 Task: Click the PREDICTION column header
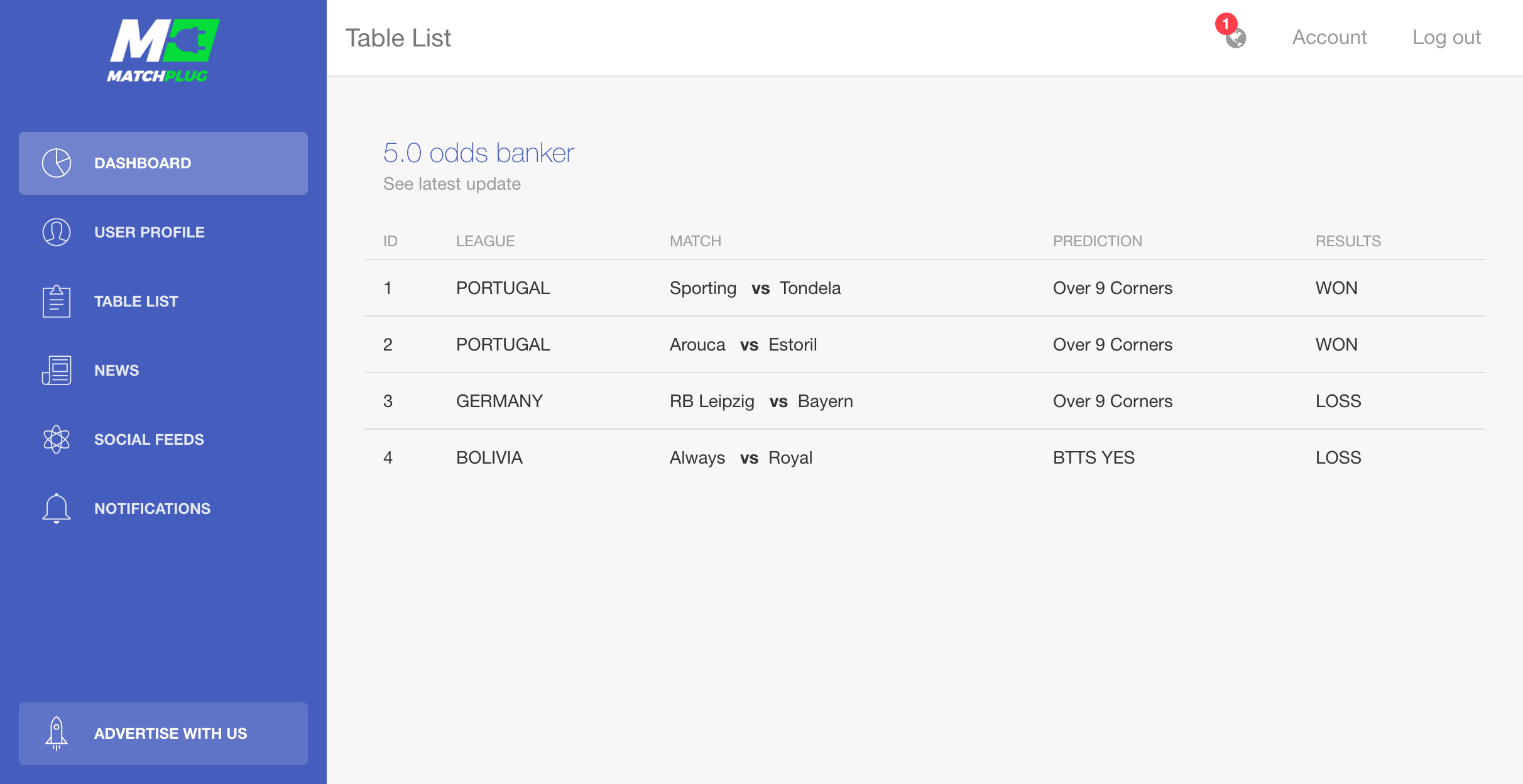[1098, 241]
